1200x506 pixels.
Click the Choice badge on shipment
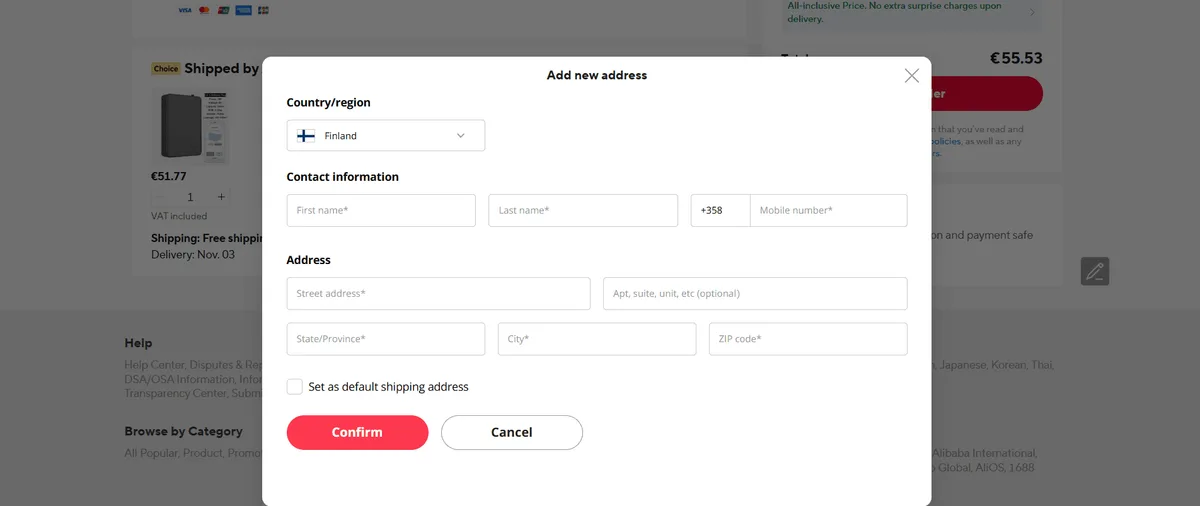tap(166, 69)
